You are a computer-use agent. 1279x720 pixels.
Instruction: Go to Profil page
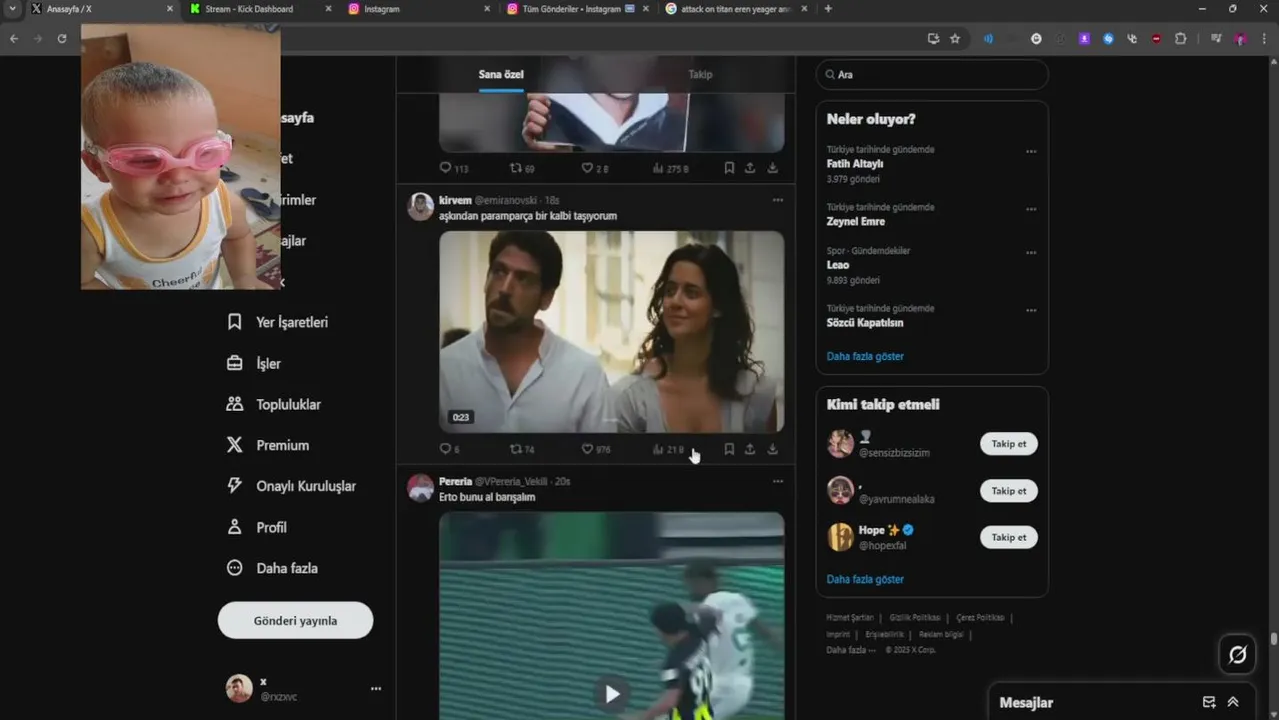tap(257, 527)
